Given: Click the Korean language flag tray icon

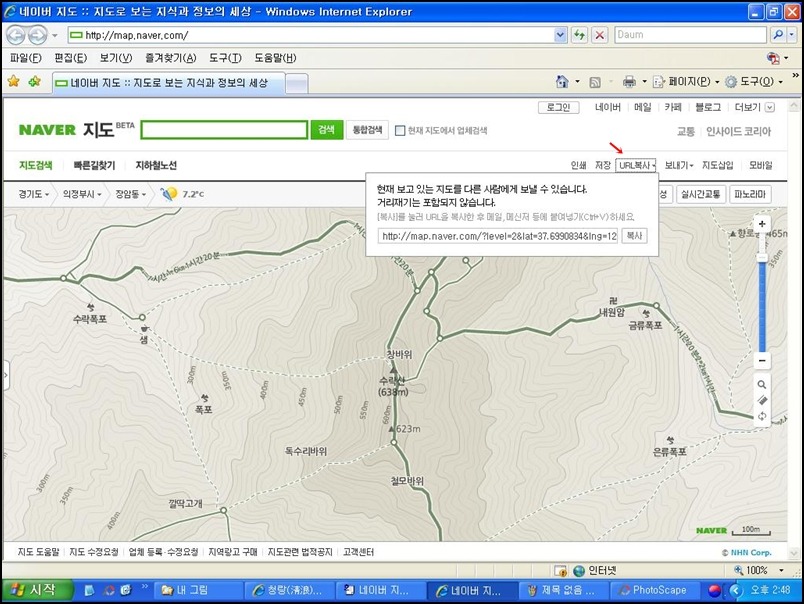Looking at the screenshot, I should tap(715, 590).
